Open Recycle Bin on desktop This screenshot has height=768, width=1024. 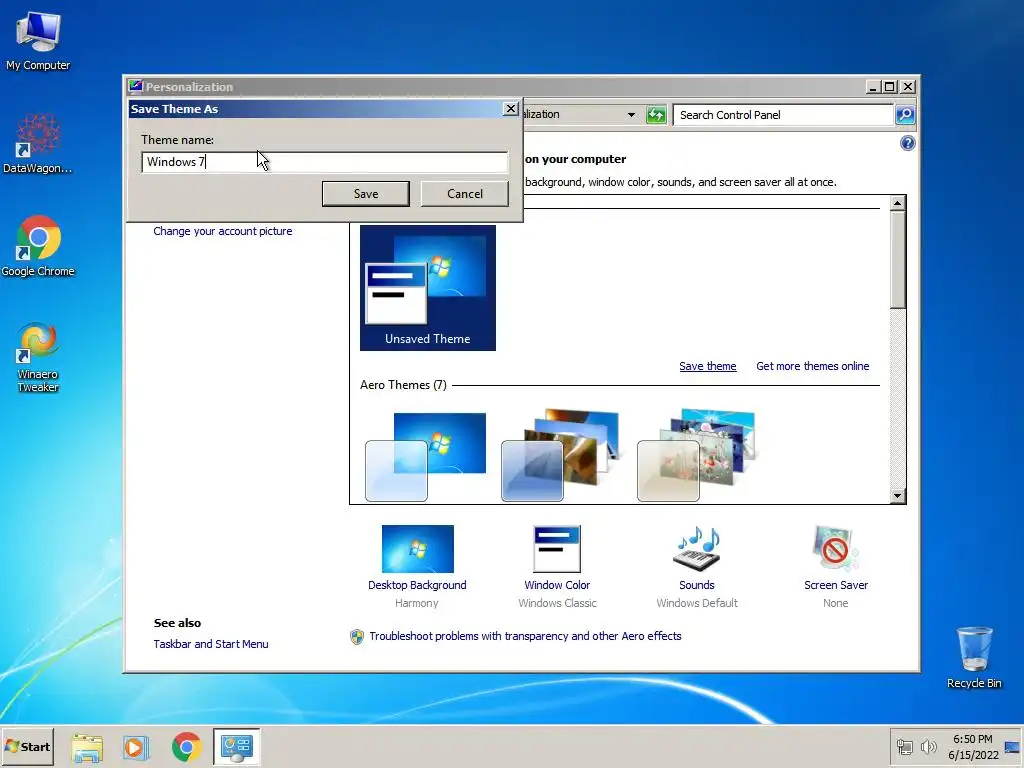(974, 657)
